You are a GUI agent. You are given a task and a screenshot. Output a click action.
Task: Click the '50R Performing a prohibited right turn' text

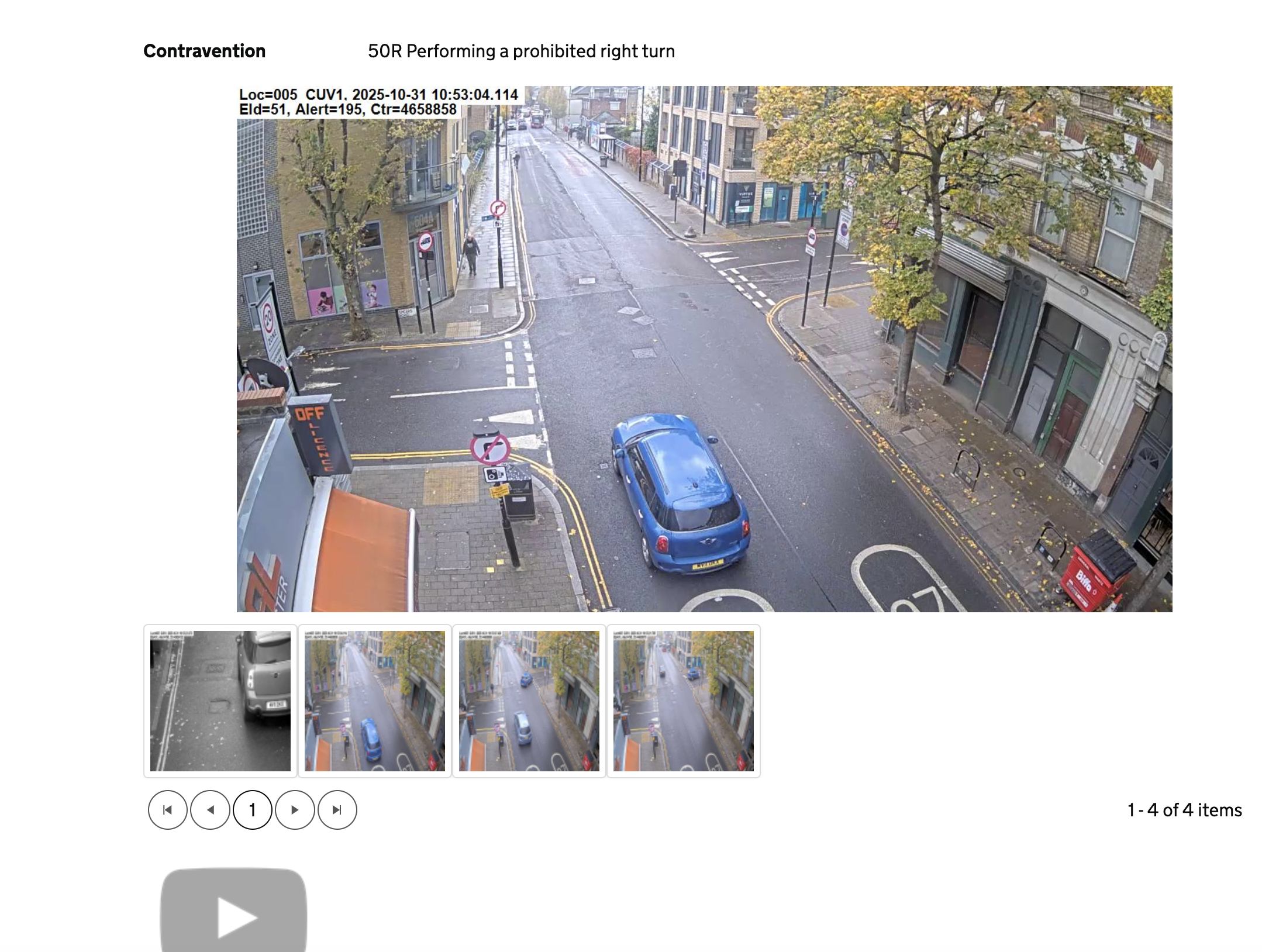coord(521,51)
